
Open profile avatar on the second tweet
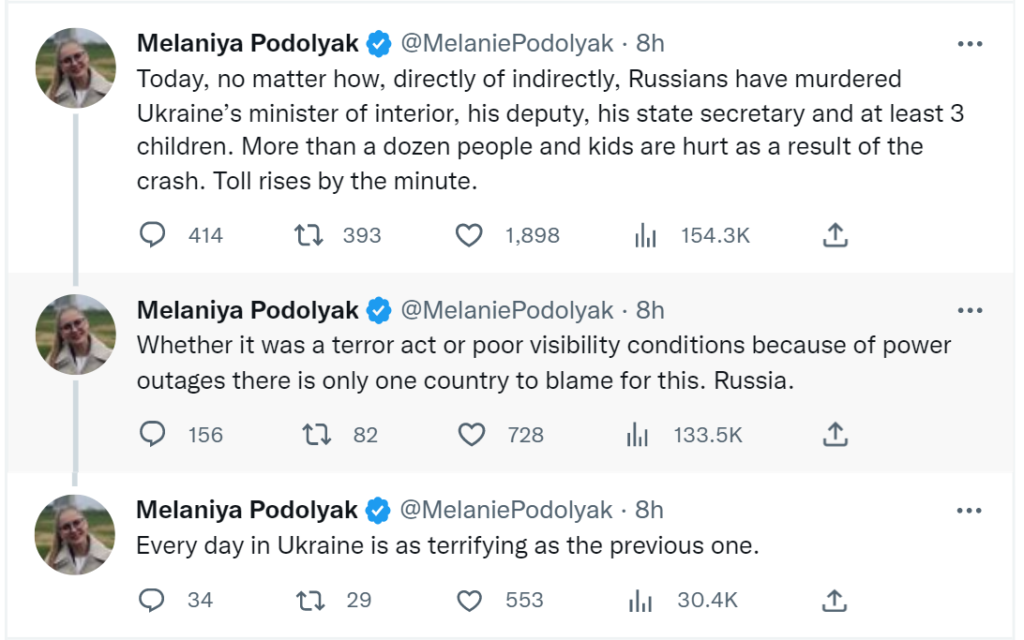pyautogui.click(x=76, y=334)
